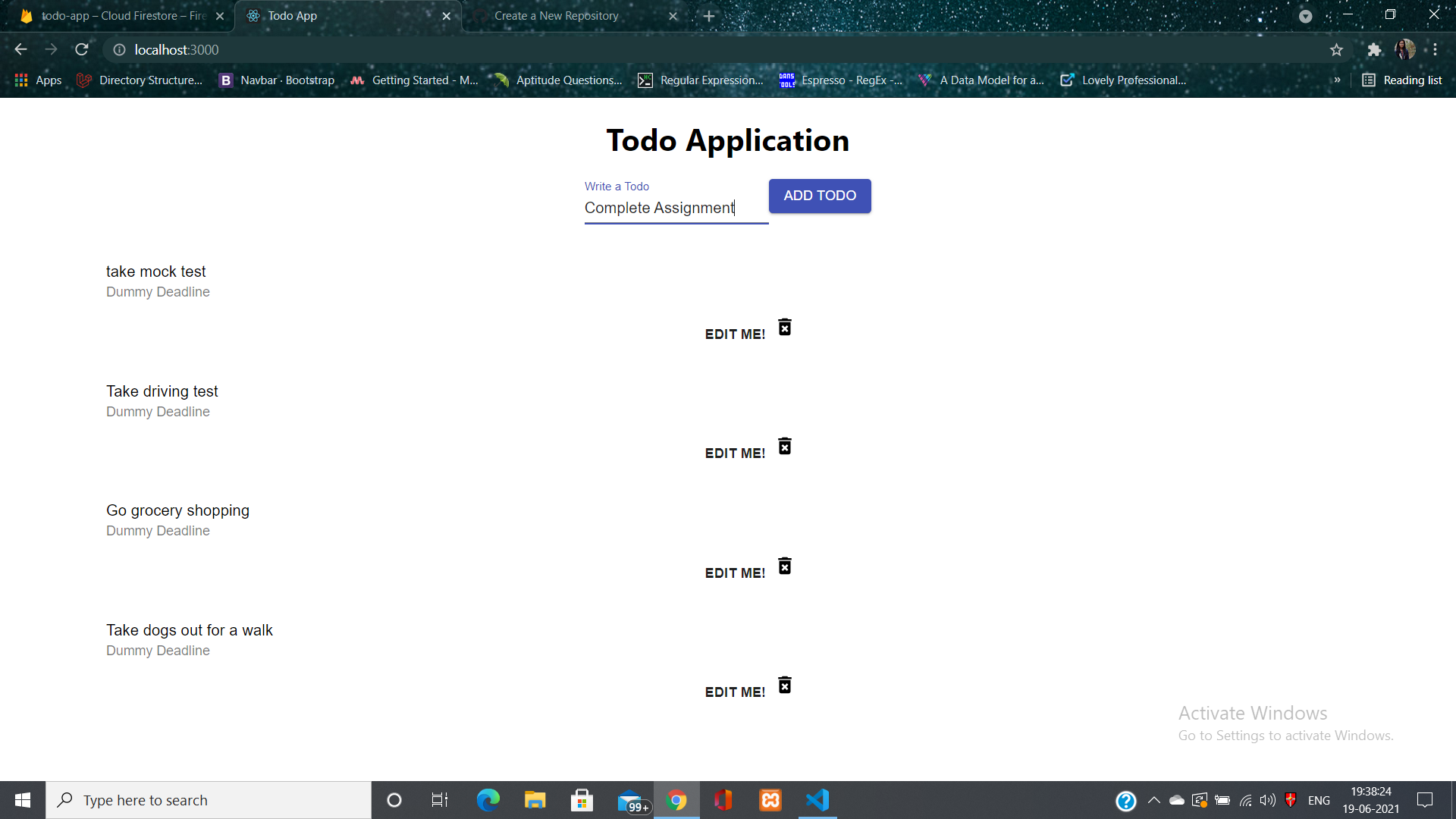The image size is (1456, 819).
Task: Open a new browser tab with plus icon
Action: click(708, 15)
